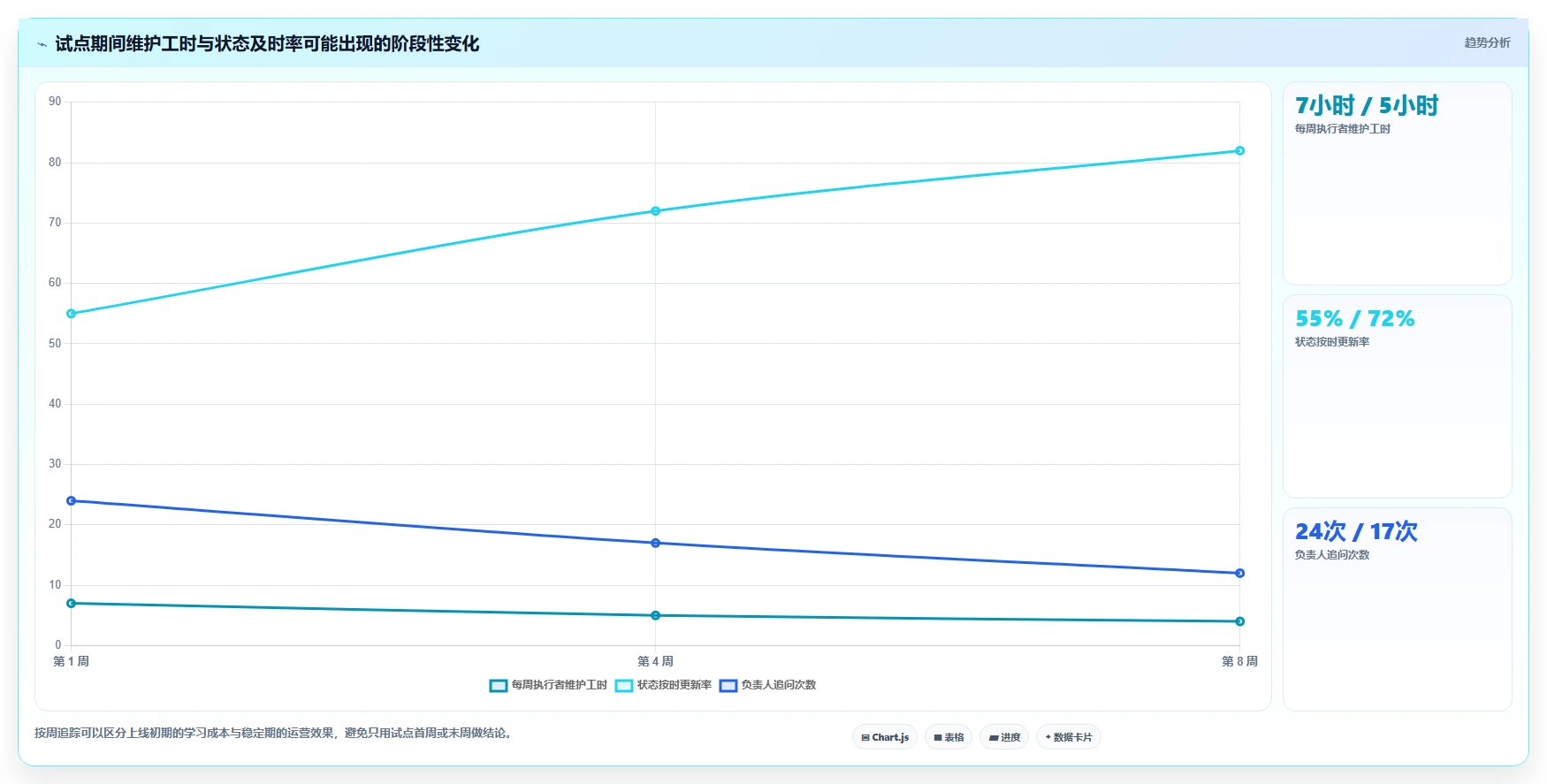This screenshot has height=784, width=1547.
Task: Click the 趋势分析 label in the header
Action: click(x=1487, y=42)
